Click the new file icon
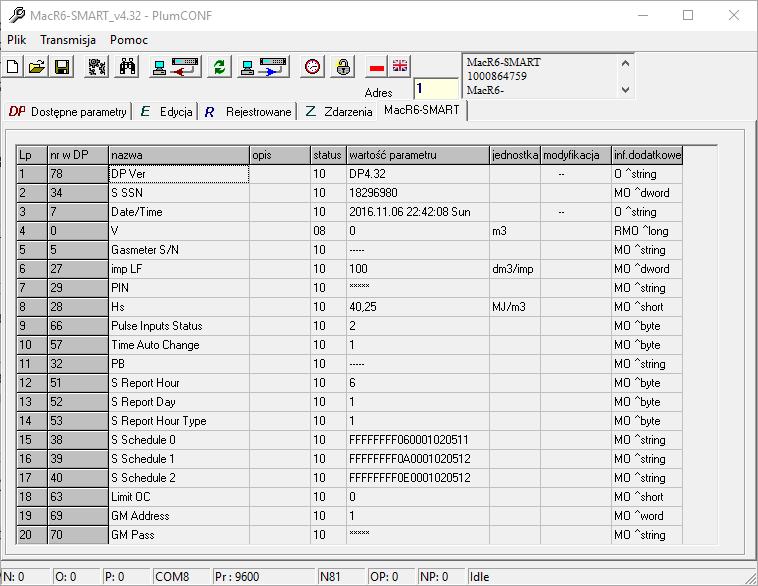Viewport: 758px width, 586px height. click(x=13, y=67)
